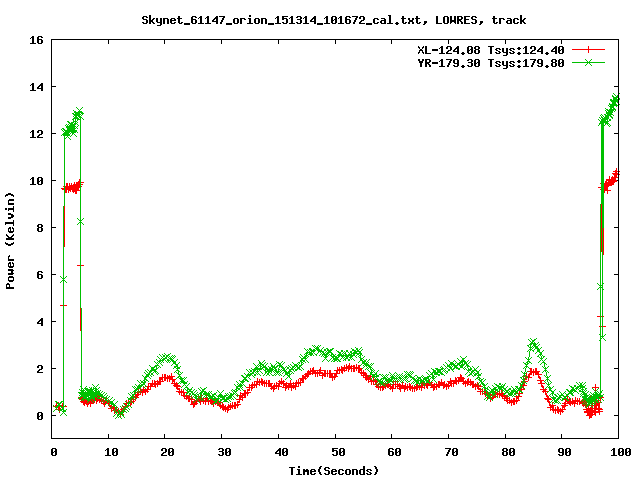Image resolution: width=640 pixels, height=480 pixels.
Task: Select the YR-179.30 Tsys legend label
Action: [490, 62]
